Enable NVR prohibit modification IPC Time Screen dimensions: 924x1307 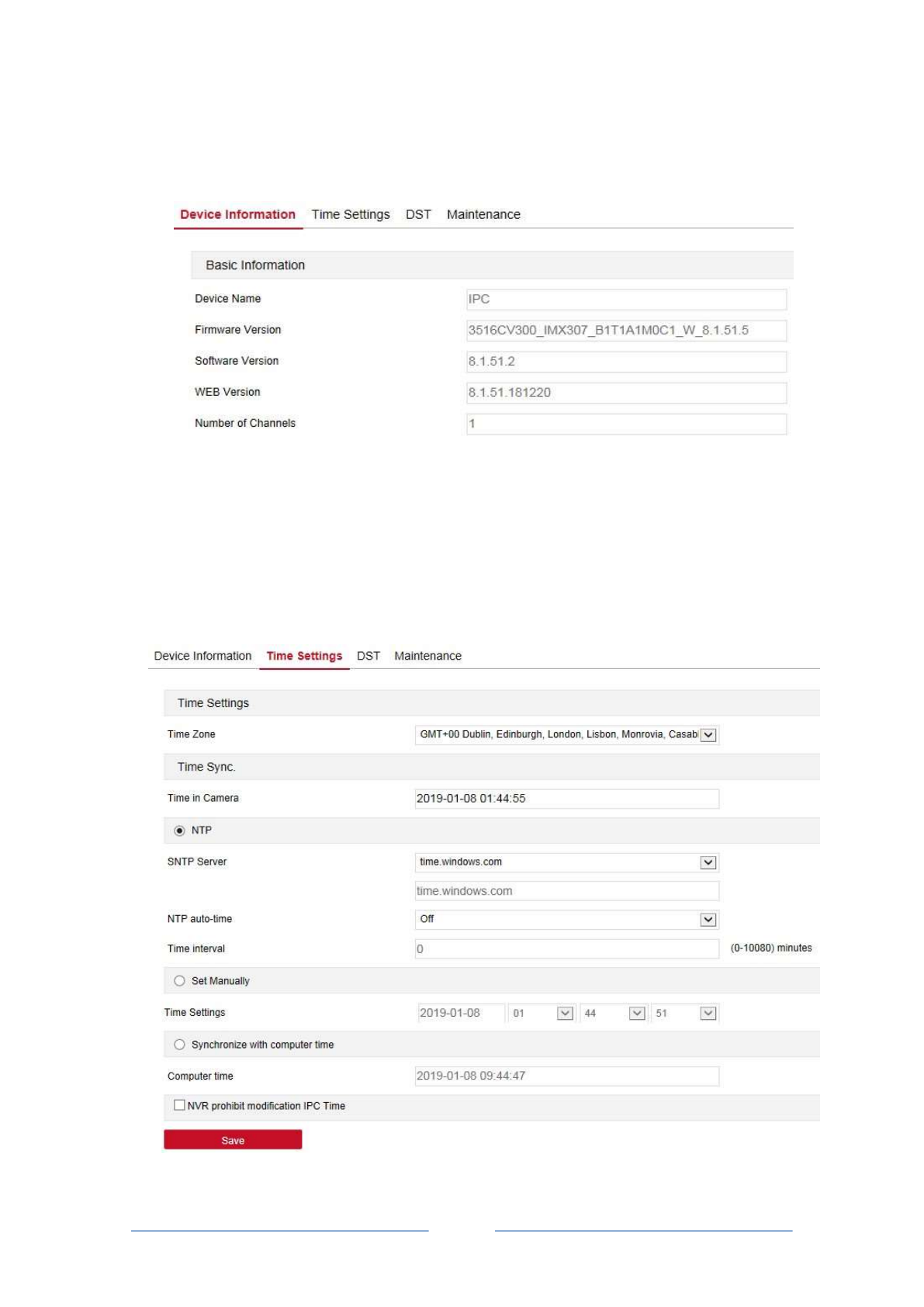(x=180, y=1105)
